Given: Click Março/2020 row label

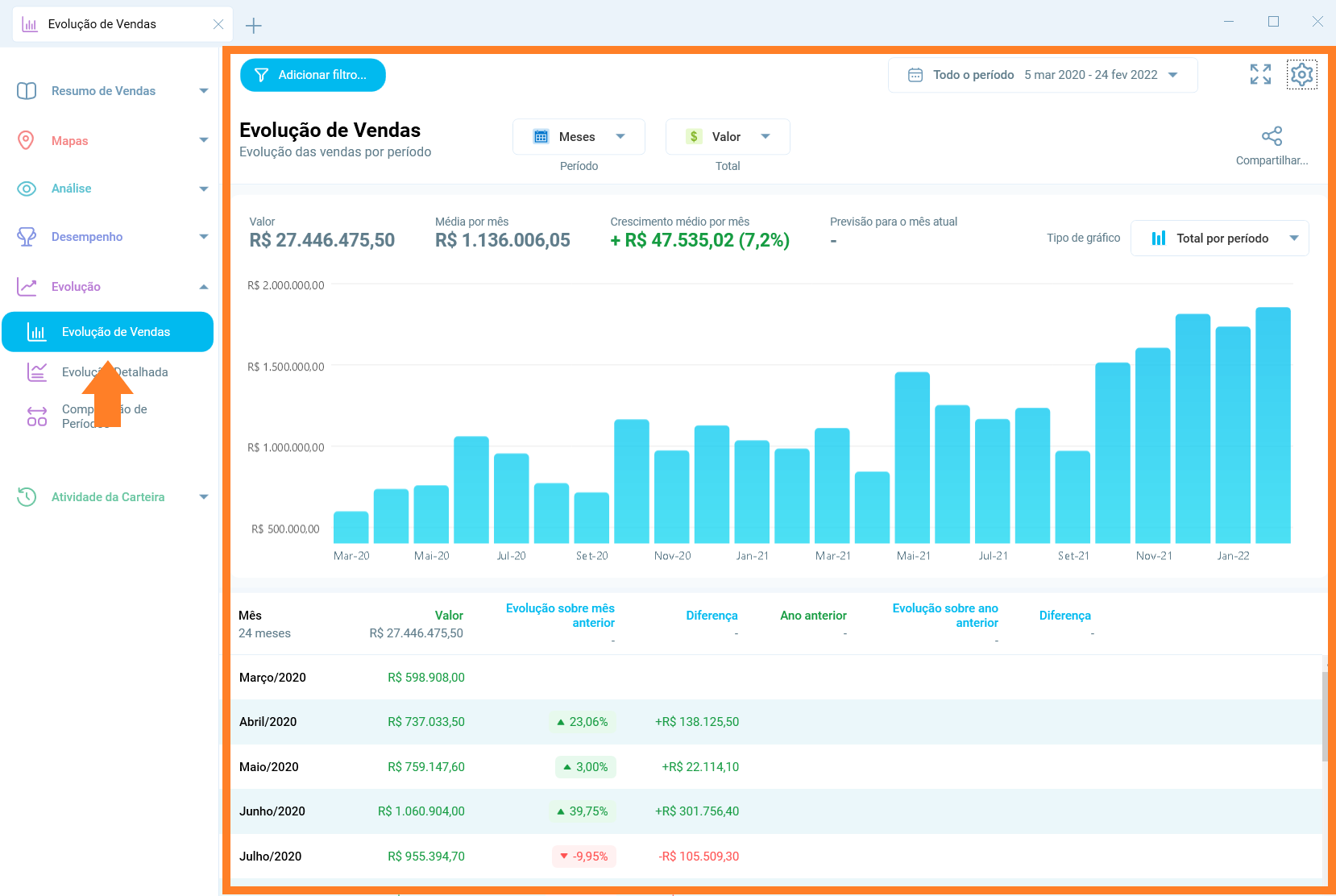Looking at the screenshot, I should [x=272, y=678].
